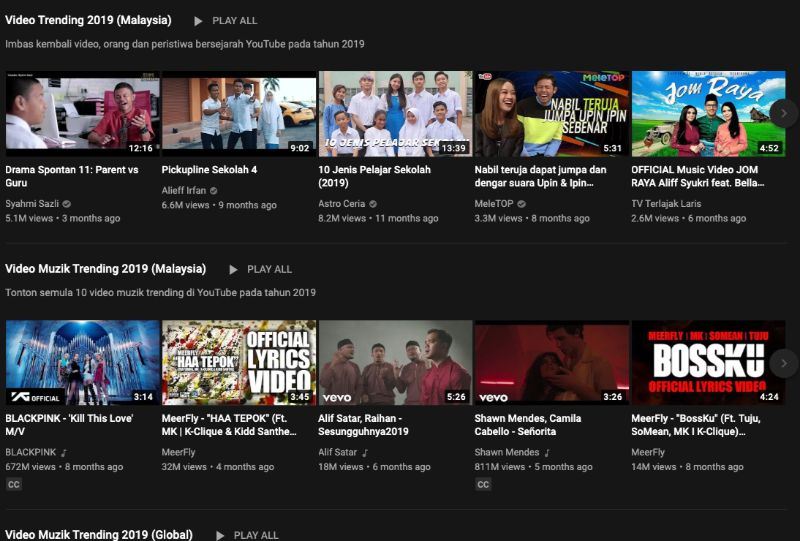Click the 3:14 duration badge on BLACKPINK video
Image resolution: width=800 pixels, height=541 pixels.
click(143, 397)
